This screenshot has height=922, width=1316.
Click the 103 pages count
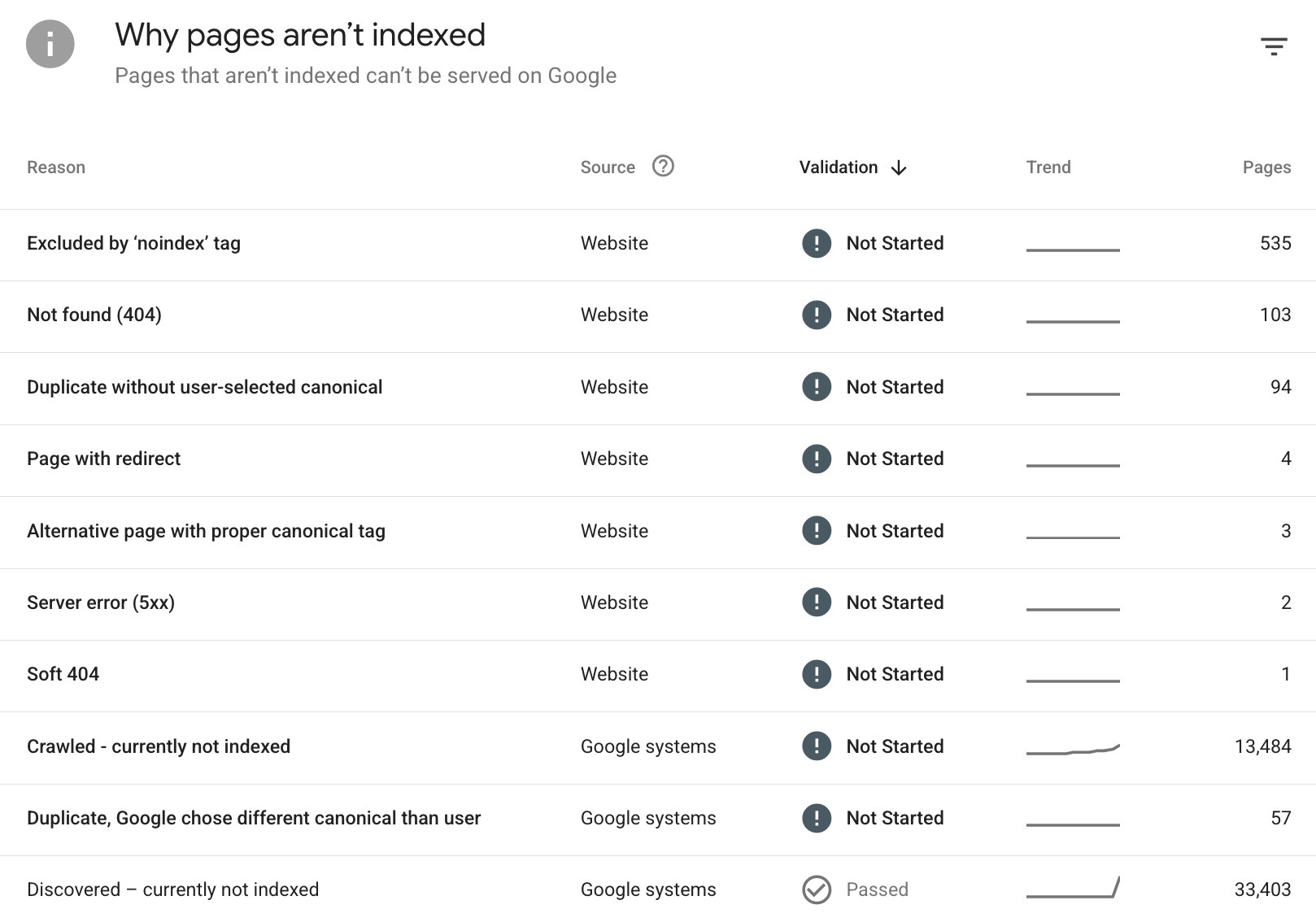(1275, 315)
